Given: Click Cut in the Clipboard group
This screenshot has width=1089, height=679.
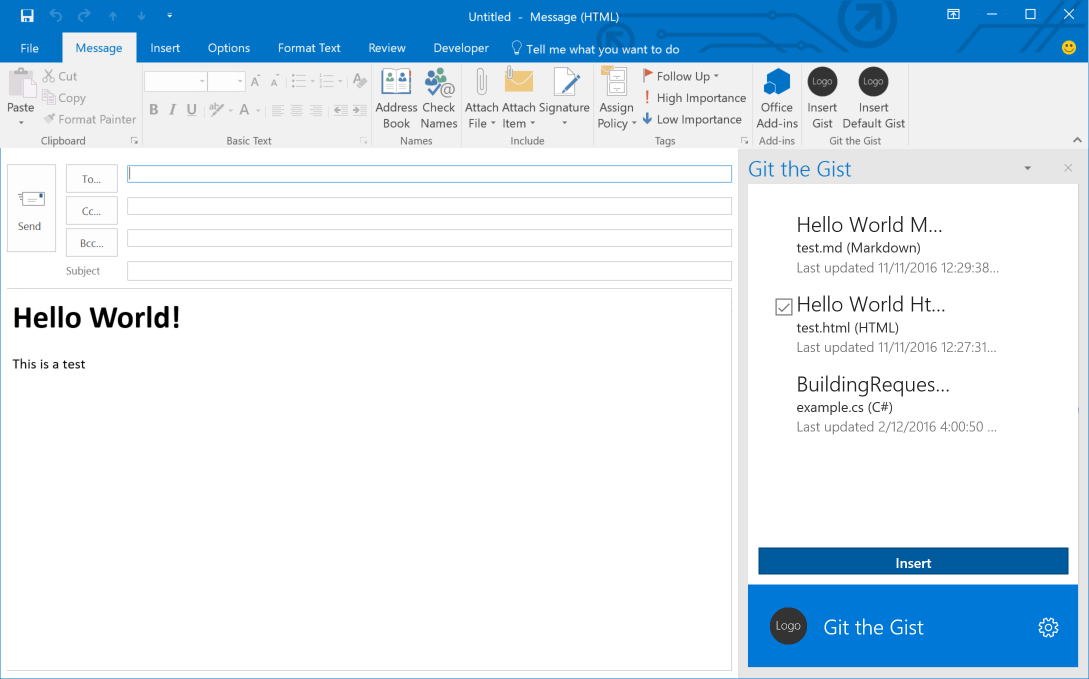Looking at the screenshot, I should pyautogui.click(x=60, y=76).
